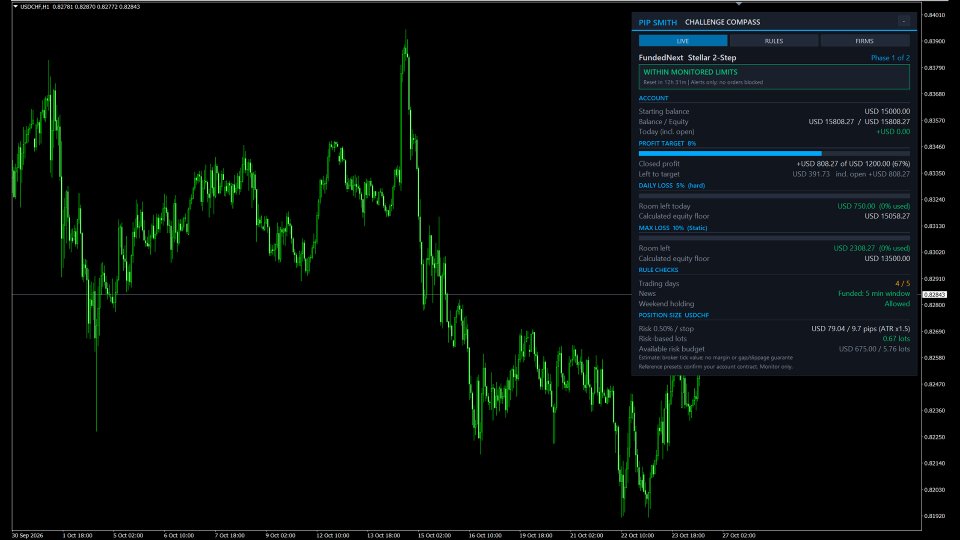Collapse the Challenge Compass panel with minimize button
Viewport: 960px width, 540px height.
pyautogui.click(x=904, y=21)
